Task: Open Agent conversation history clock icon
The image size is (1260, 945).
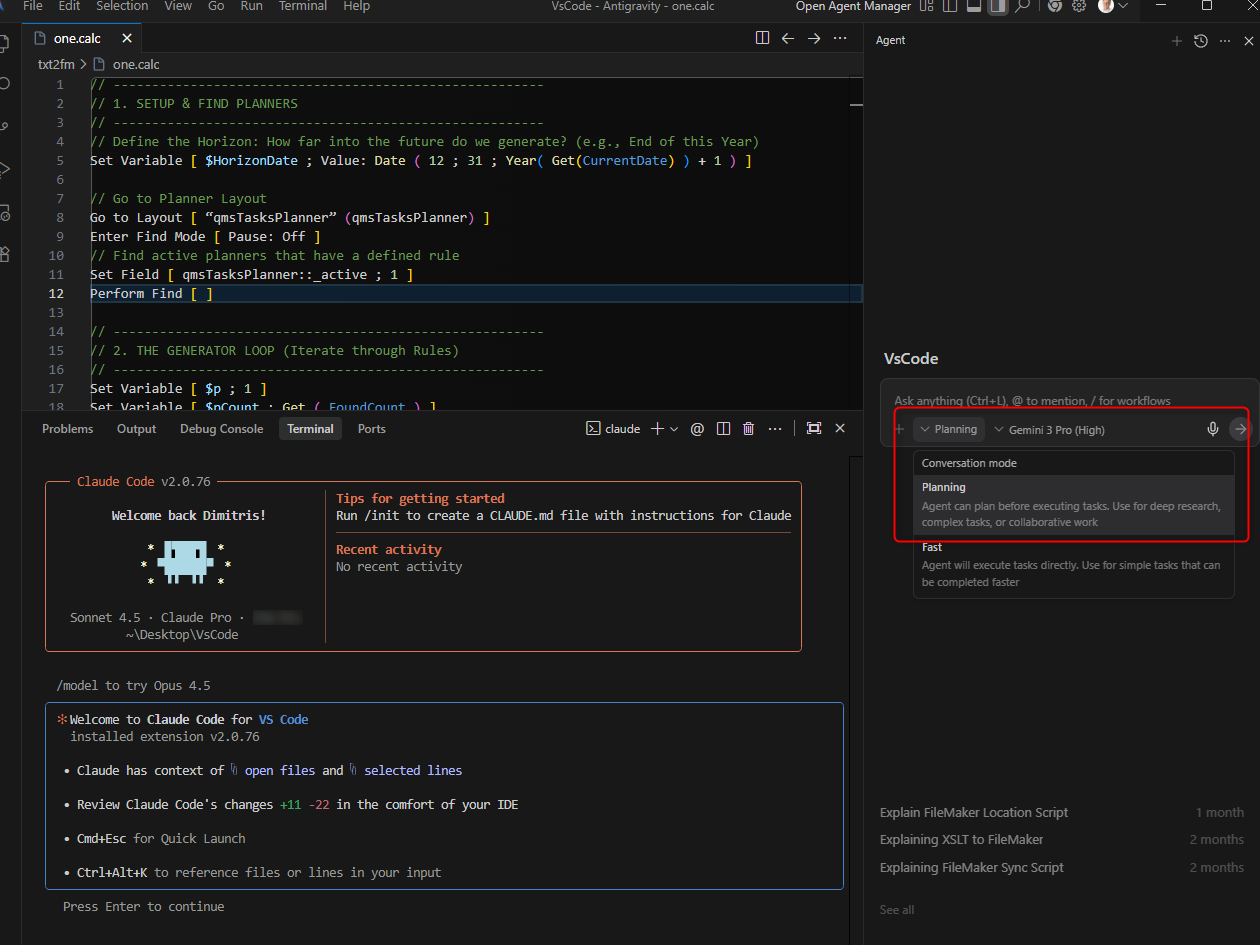Action: [x=1201, y=41]
